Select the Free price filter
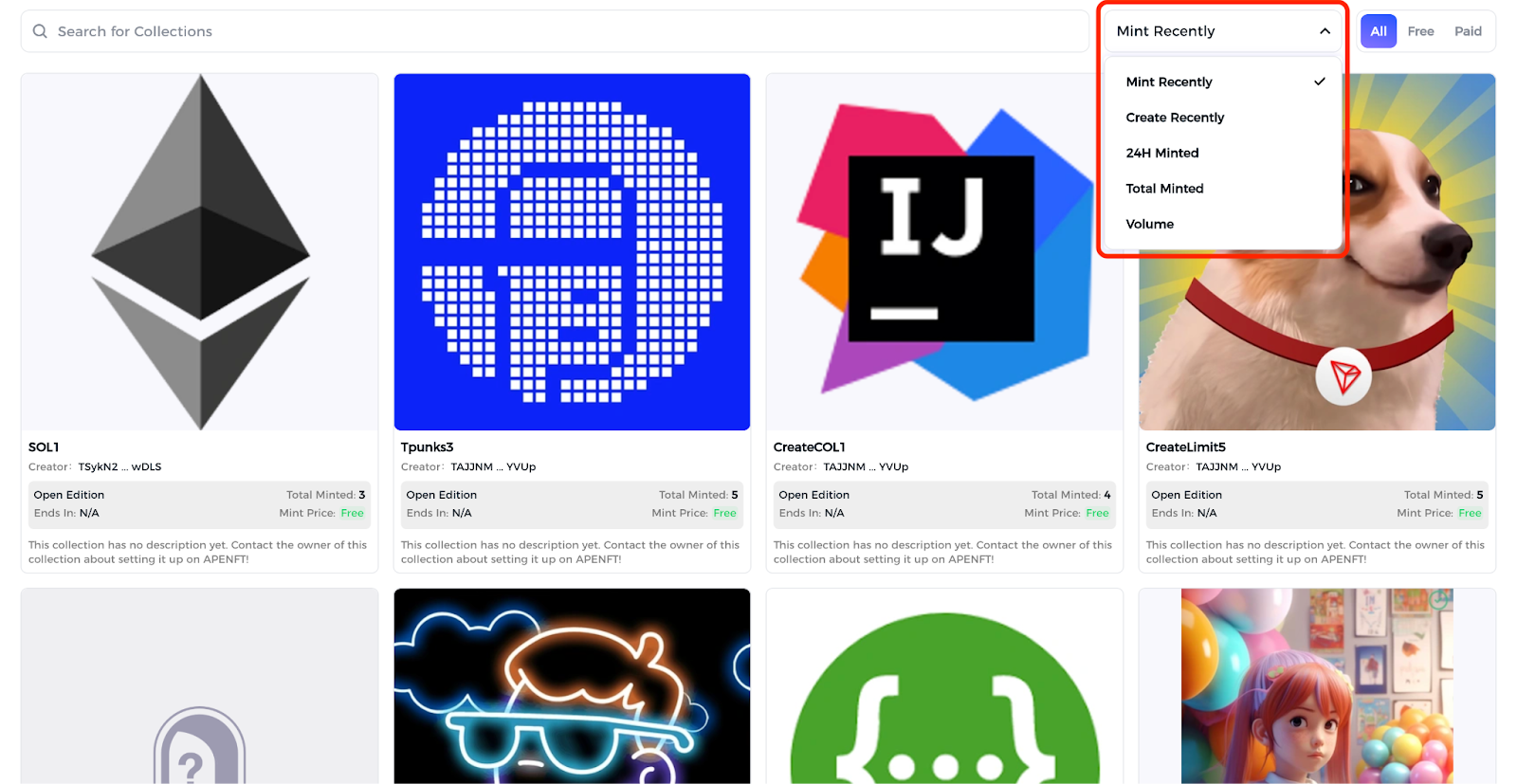The height and width of the screenshot is (784, 1517). [x=1420, y=31]
